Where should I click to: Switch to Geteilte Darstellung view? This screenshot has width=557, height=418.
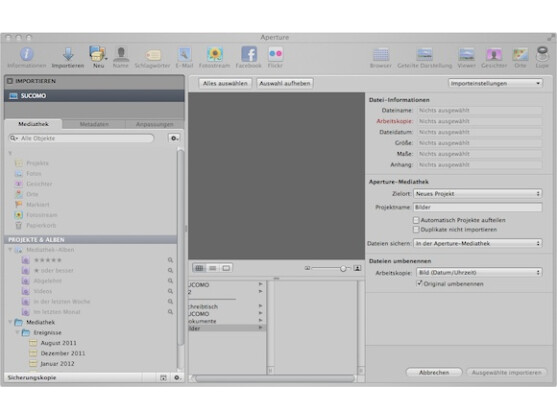pyautogui.click(x=424, y=55)
